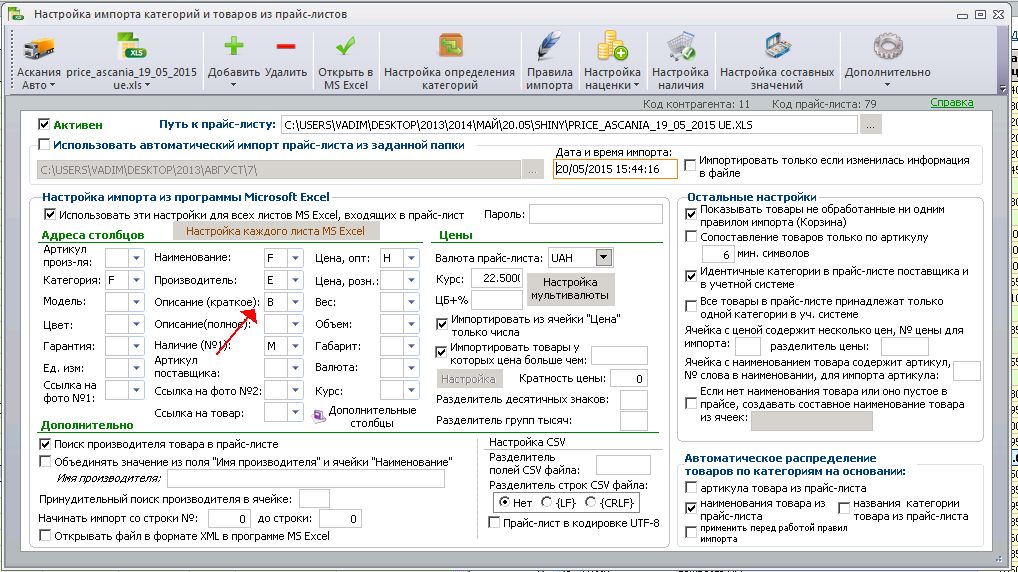Open price list in MS Excel checkmark icon
The width and height of the screenshot is (1018, 572).
pos(345,47)
